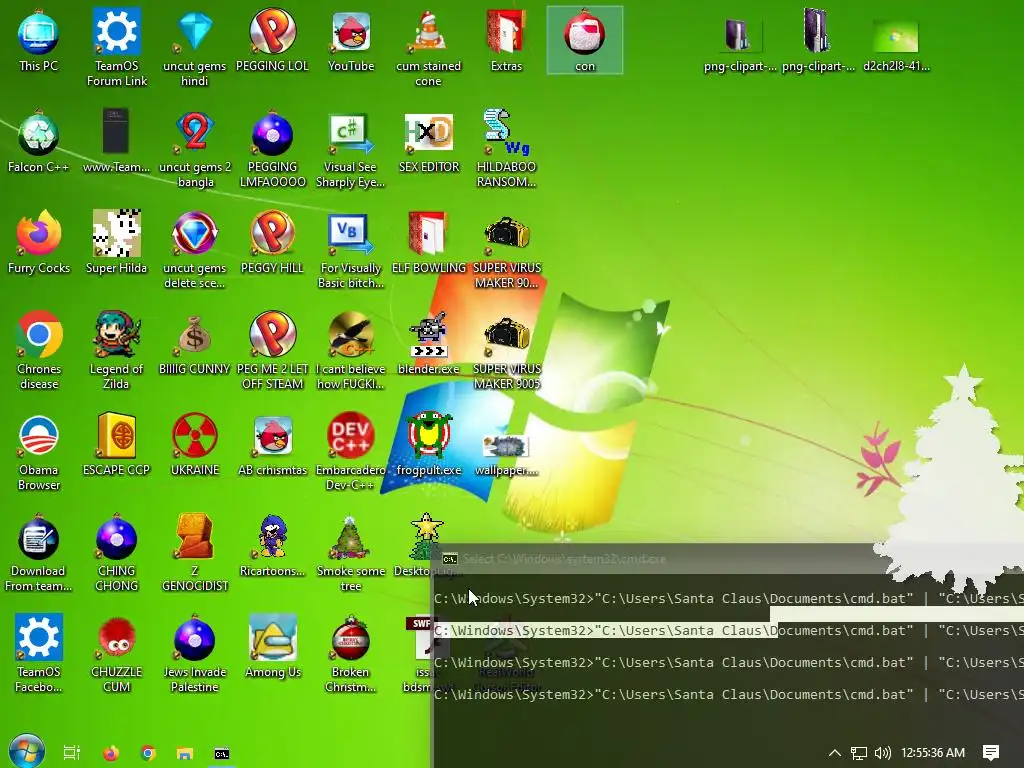Click the PEG ME 2 LET OFF STEAM icon

[x=272, y=334]
